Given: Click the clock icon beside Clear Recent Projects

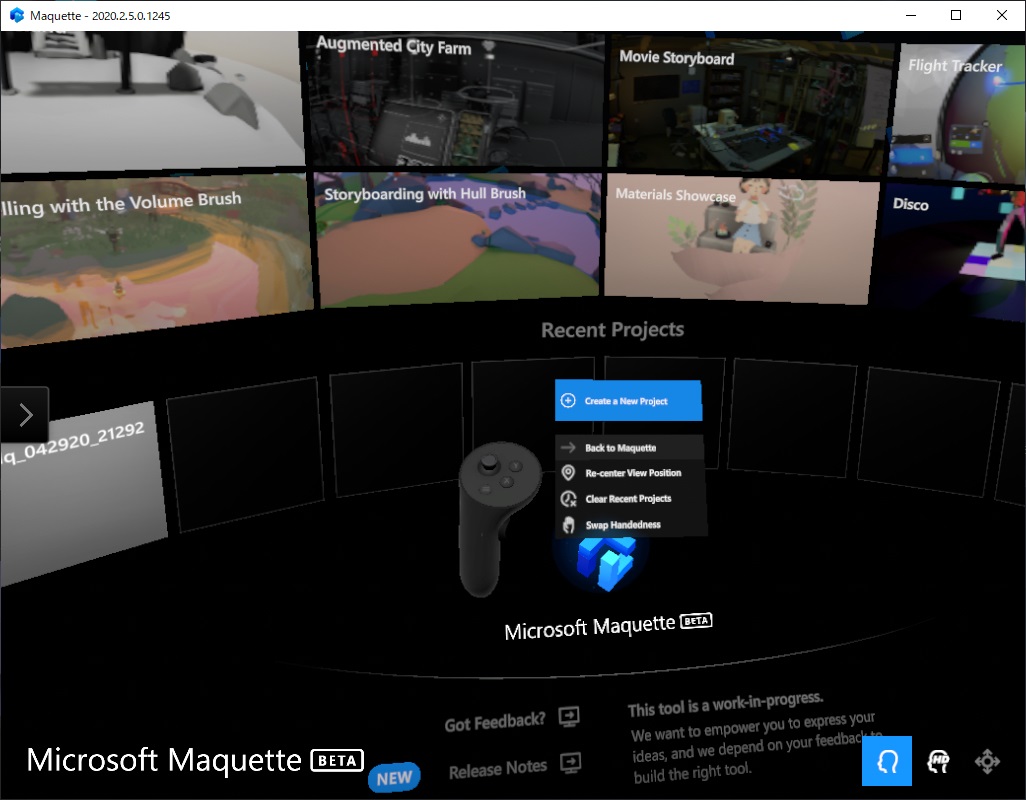Looking at the screenshot, I should click(569, 499).
